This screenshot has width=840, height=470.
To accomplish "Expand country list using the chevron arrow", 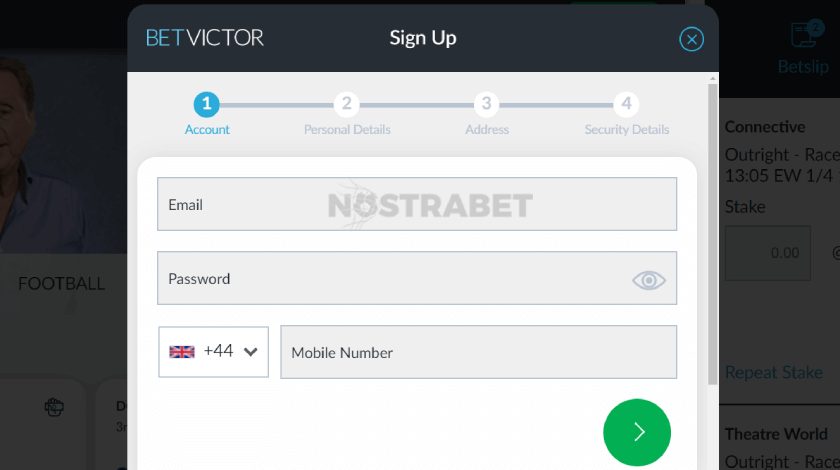I will (251, 352).
